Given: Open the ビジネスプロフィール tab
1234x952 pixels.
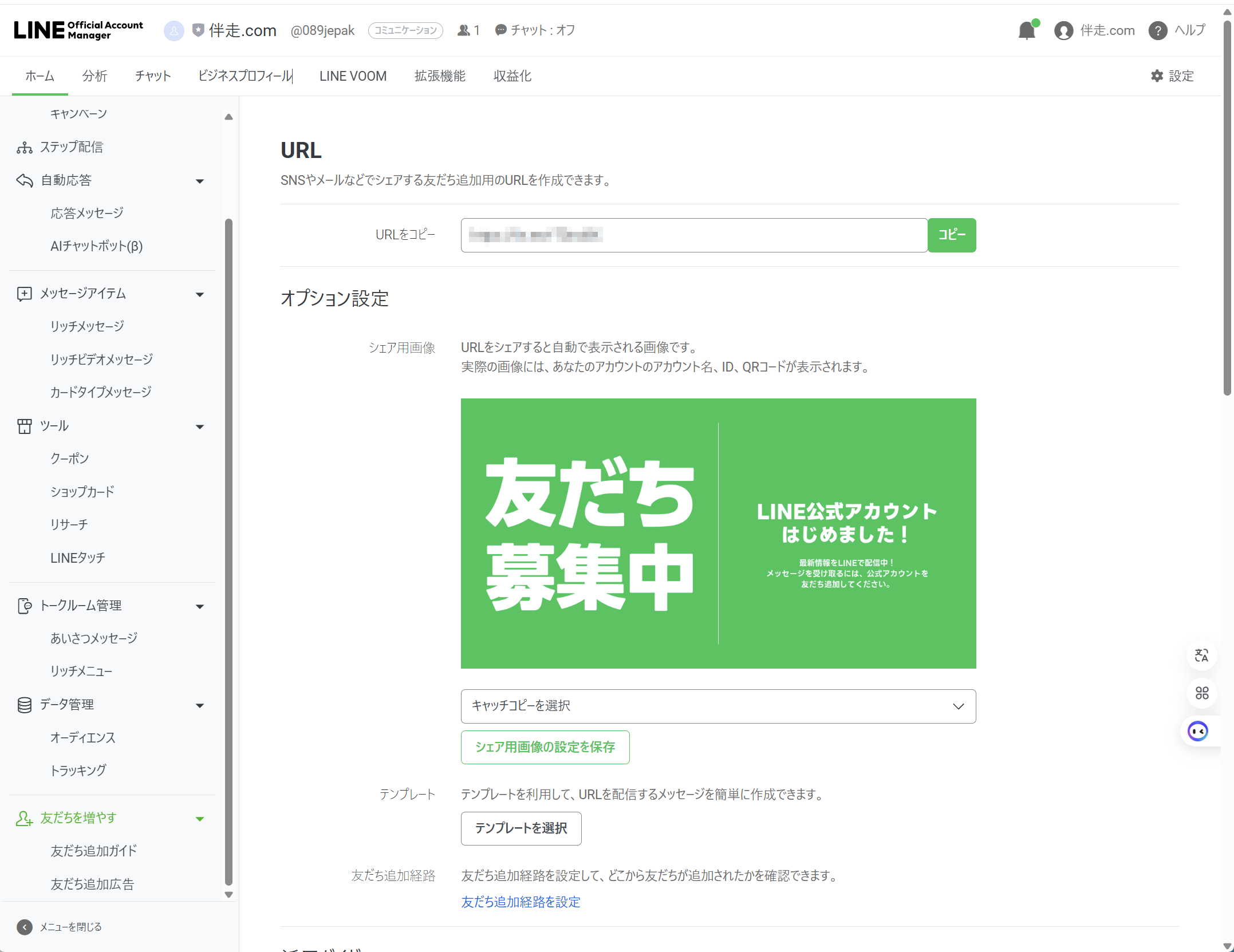Looking at the screenshot, I should point(245,76).
